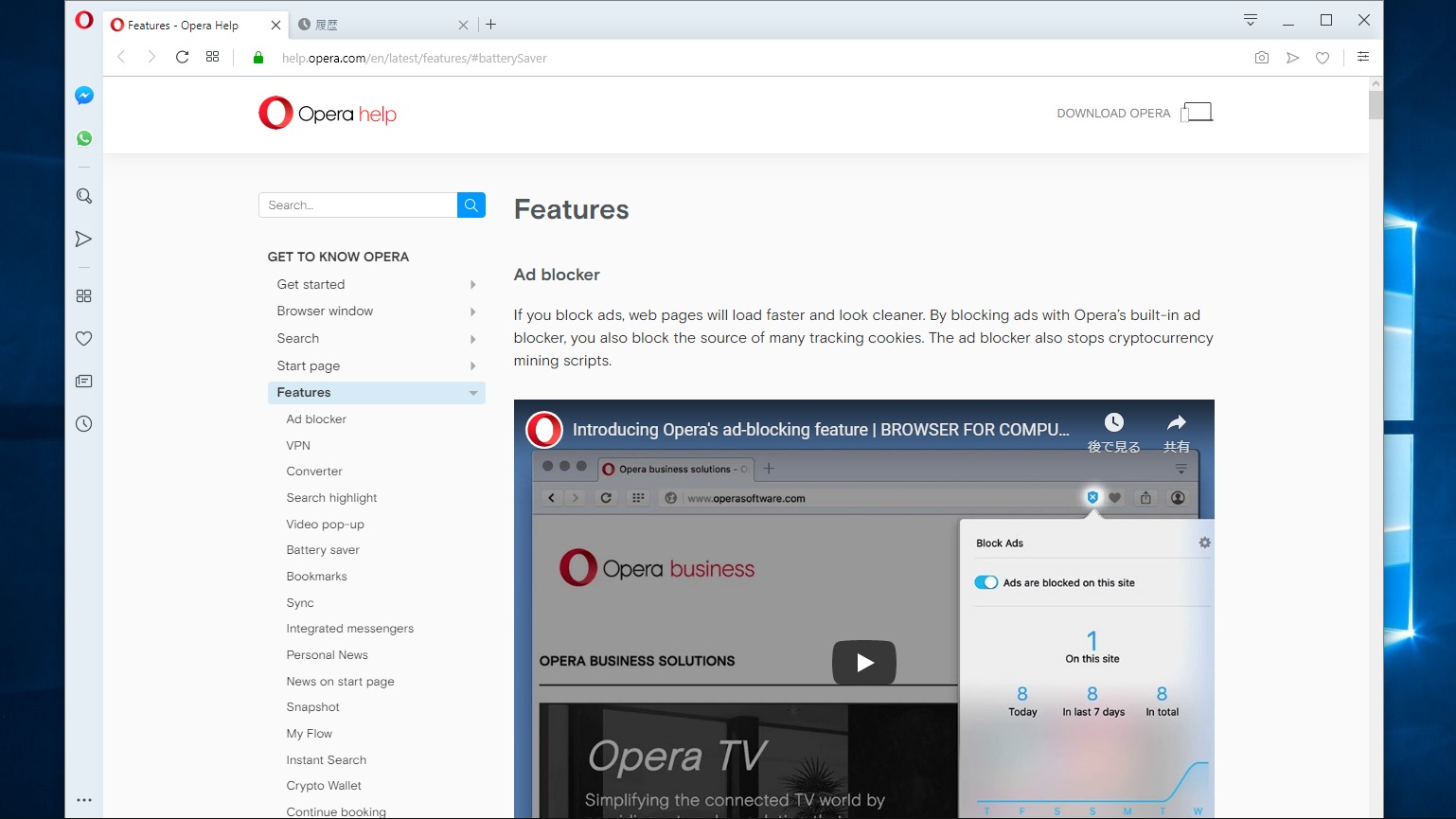
Task: Click the Opera help logo
Action: (328, 114)
